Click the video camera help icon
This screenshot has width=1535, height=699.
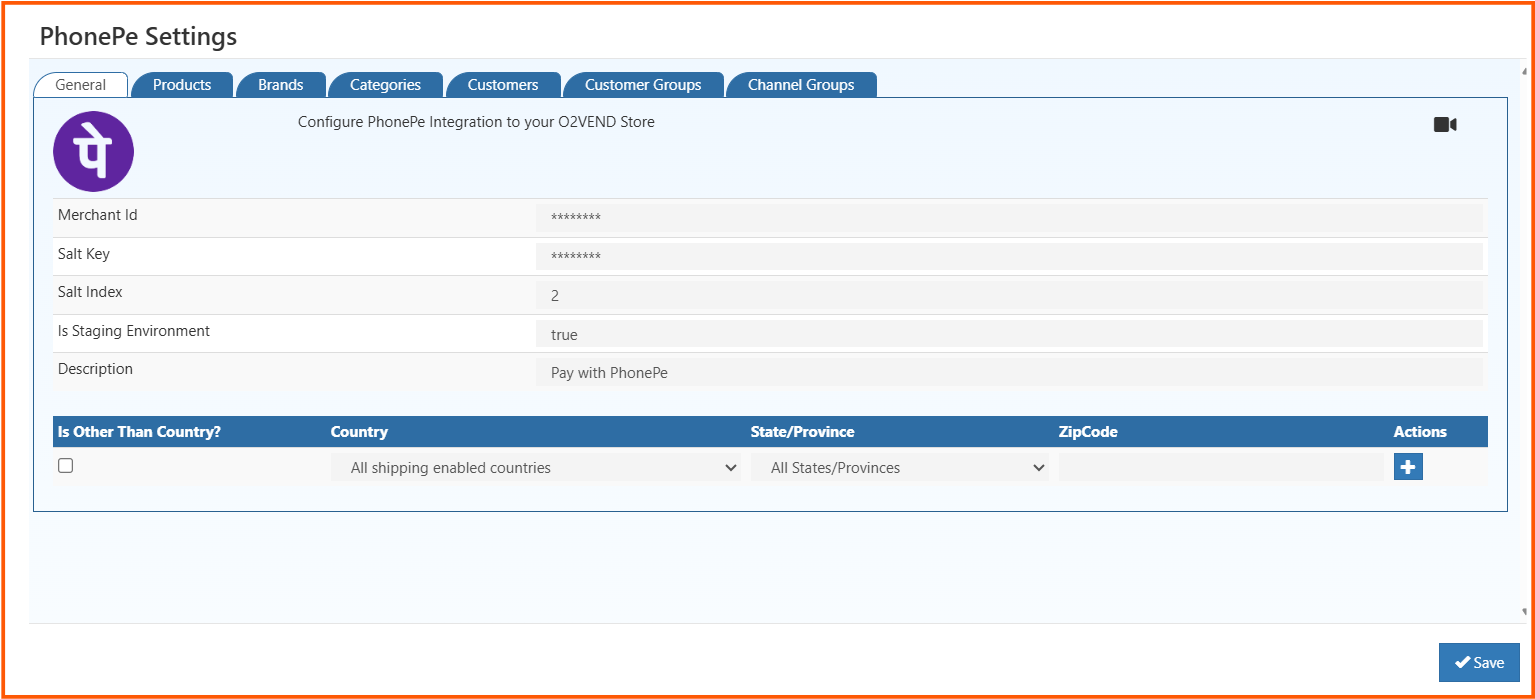coord(1444,125)
